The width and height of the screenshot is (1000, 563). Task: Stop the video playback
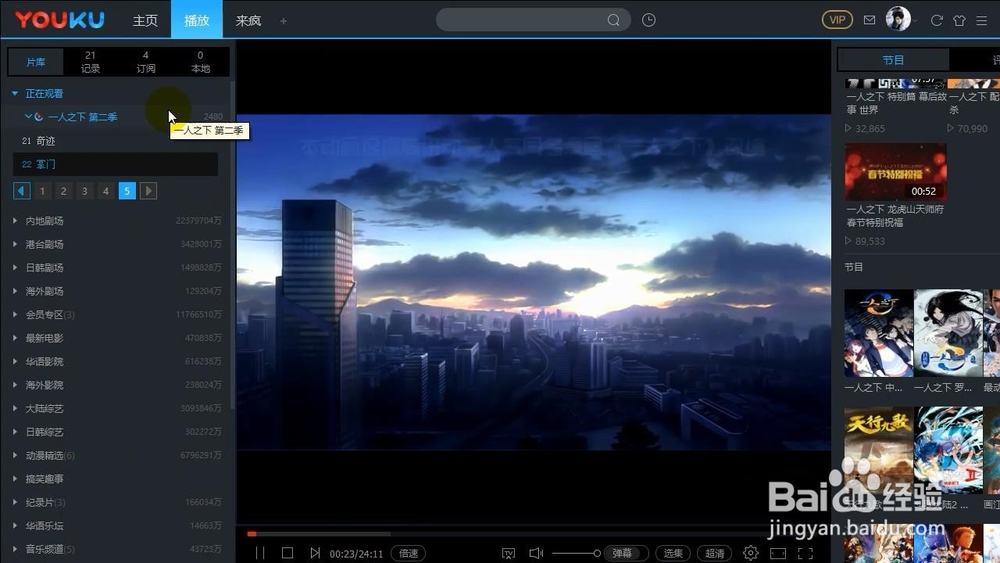287,553
